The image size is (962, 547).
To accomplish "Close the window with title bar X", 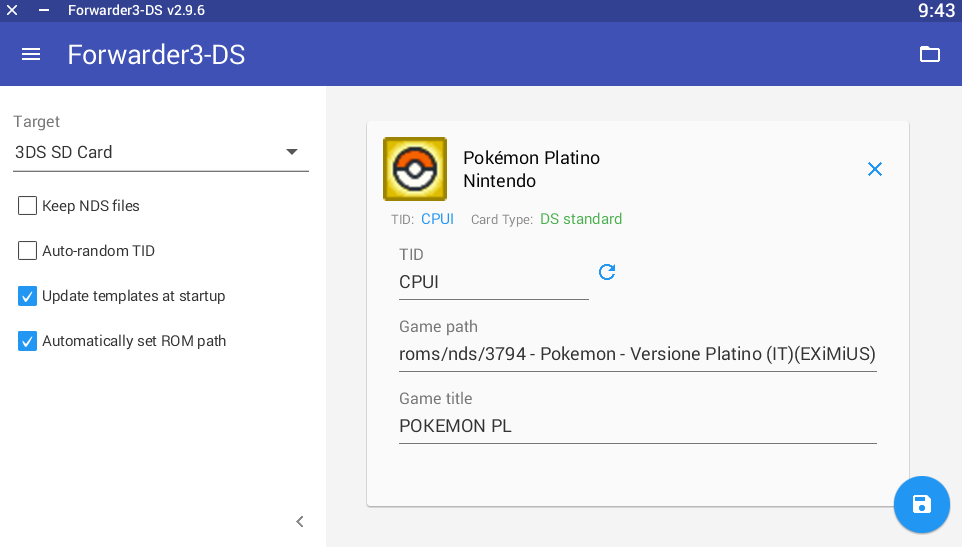I will (12, 10).
